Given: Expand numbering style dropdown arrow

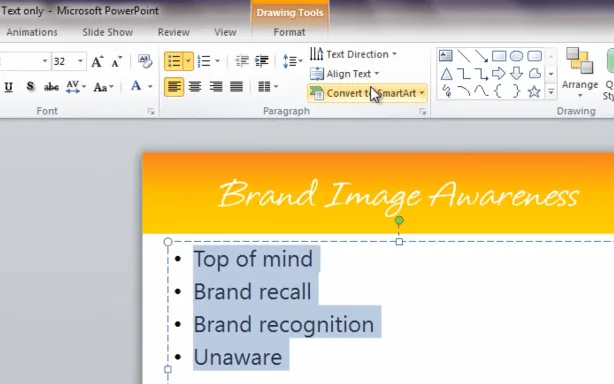Looking at the screenshot, I should [x=217, y=61].
